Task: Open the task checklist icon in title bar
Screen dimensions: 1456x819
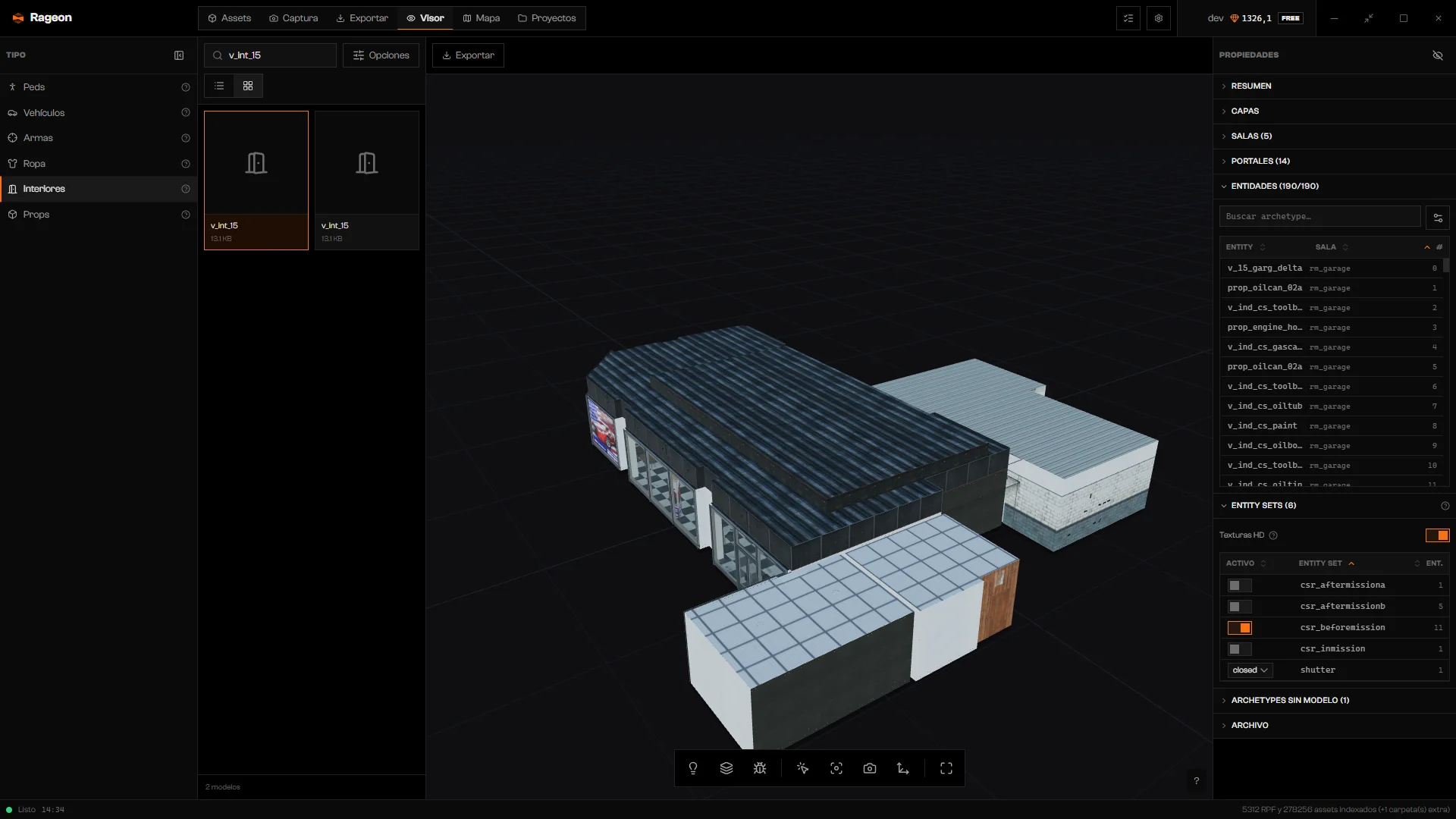Action: tap(1128, 18)
